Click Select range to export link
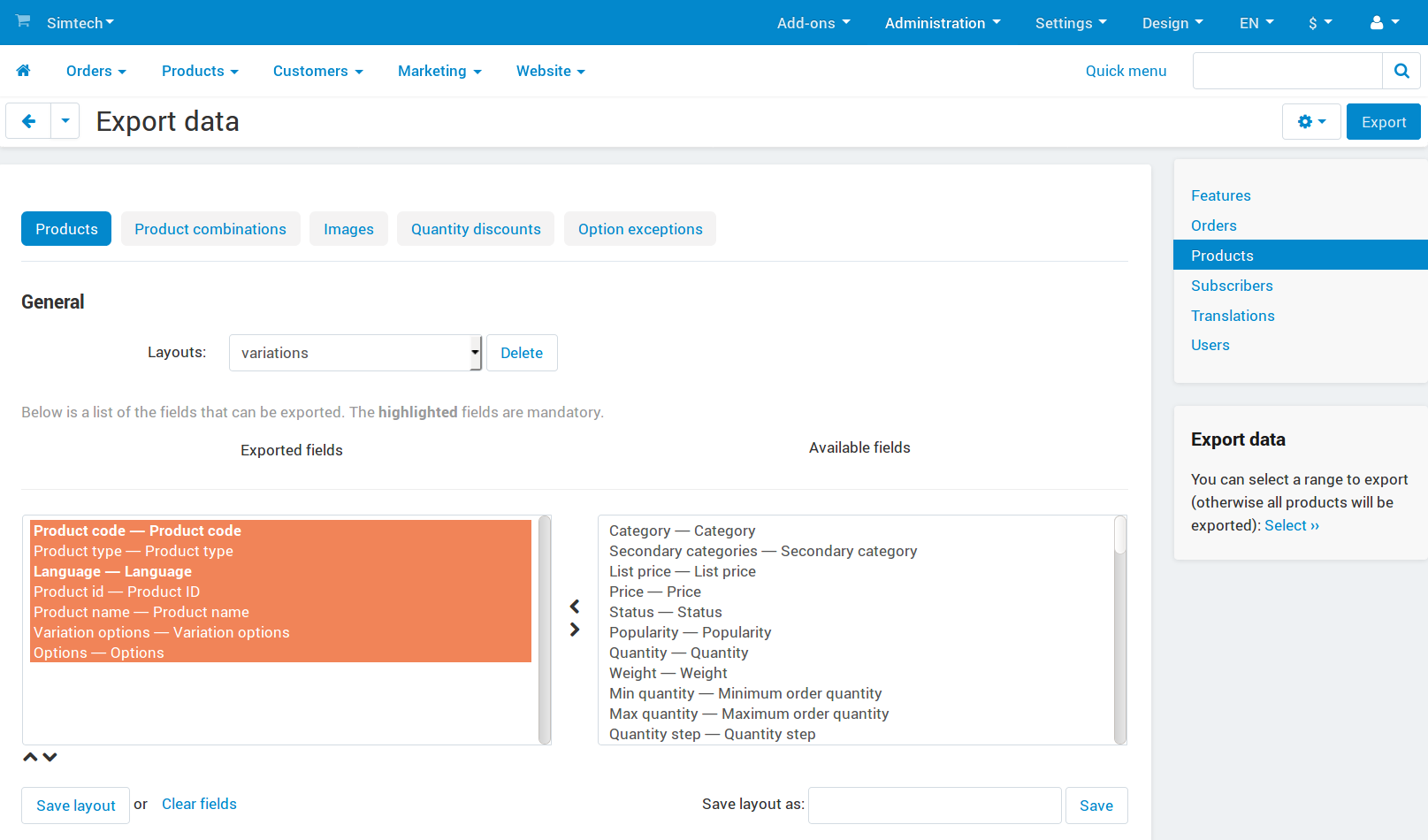Viewport: 1428px width, 840px height. coord(1292,525)
